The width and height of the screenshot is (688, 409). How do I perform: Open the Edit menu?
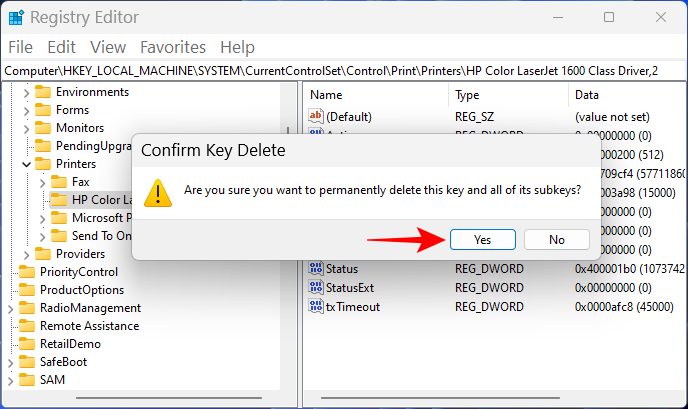click(x=61, y=47)
